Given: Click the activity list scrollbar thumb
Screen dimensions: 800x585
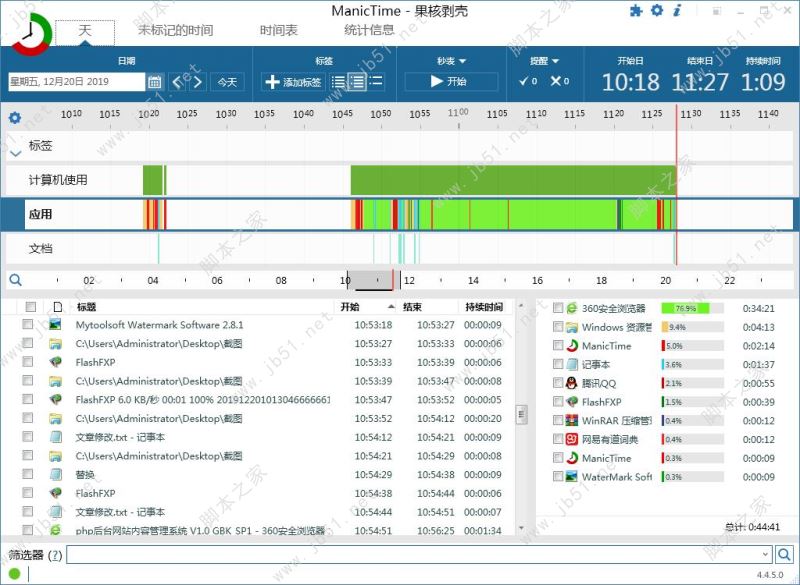Looking at the screenshot, I should click(x=521, y=414).
